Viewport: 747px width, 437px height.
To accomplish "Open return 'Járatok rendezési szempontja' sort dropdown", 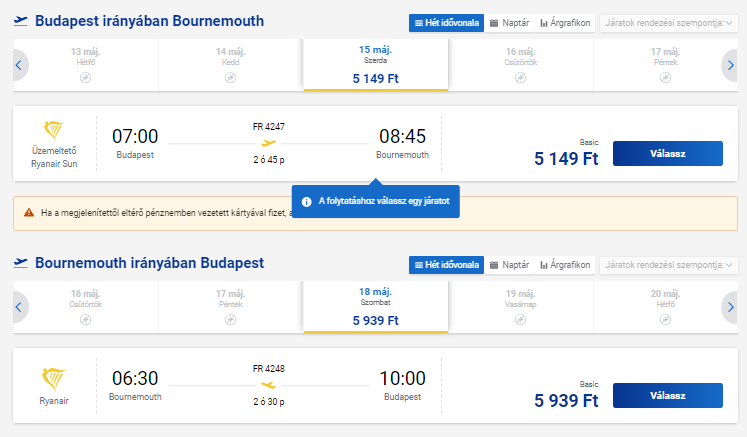I will 669,265.
